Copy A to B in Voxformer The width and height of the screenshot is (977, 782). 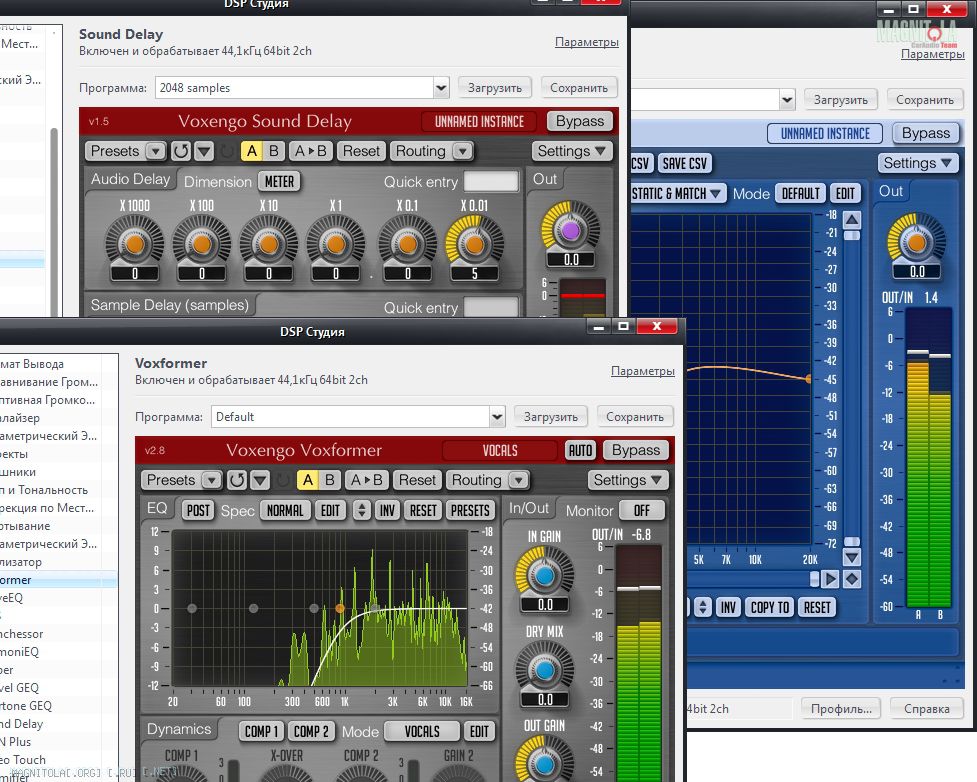pyautogui.click(x=366, y=480)
